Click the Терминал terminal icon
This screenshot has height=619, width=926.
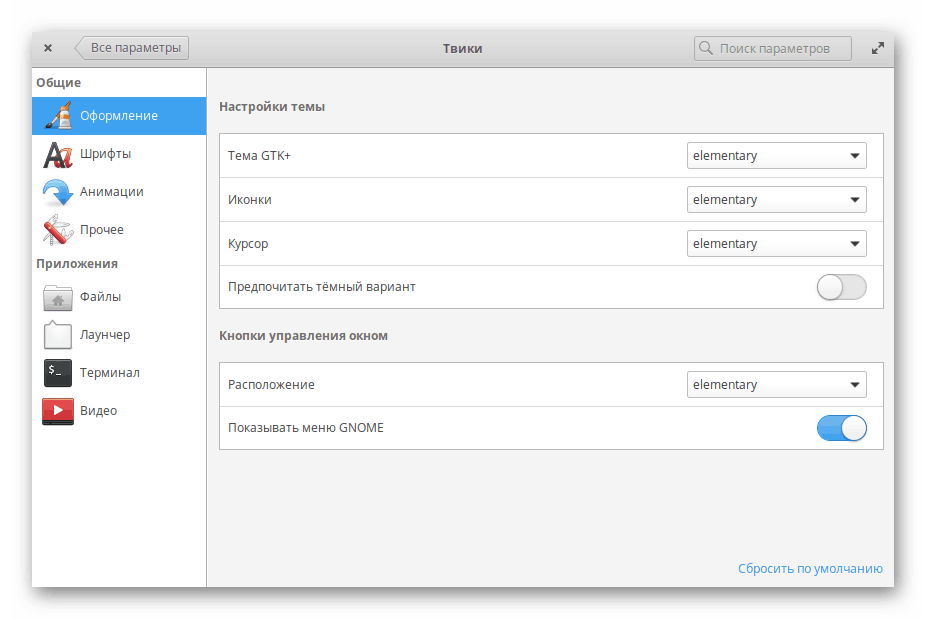(58, 373)
